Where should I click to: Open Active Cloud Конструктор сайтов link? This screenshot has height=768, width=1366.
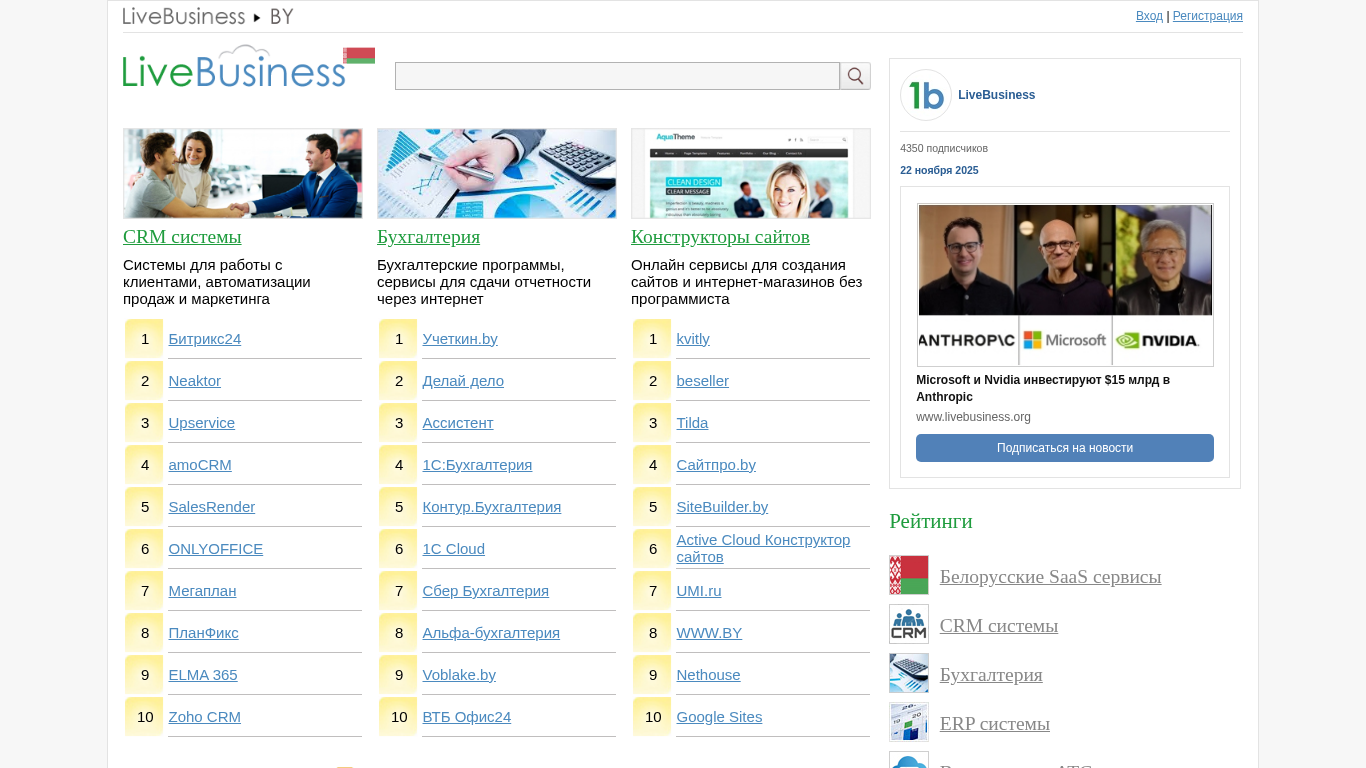pos(764,548)
